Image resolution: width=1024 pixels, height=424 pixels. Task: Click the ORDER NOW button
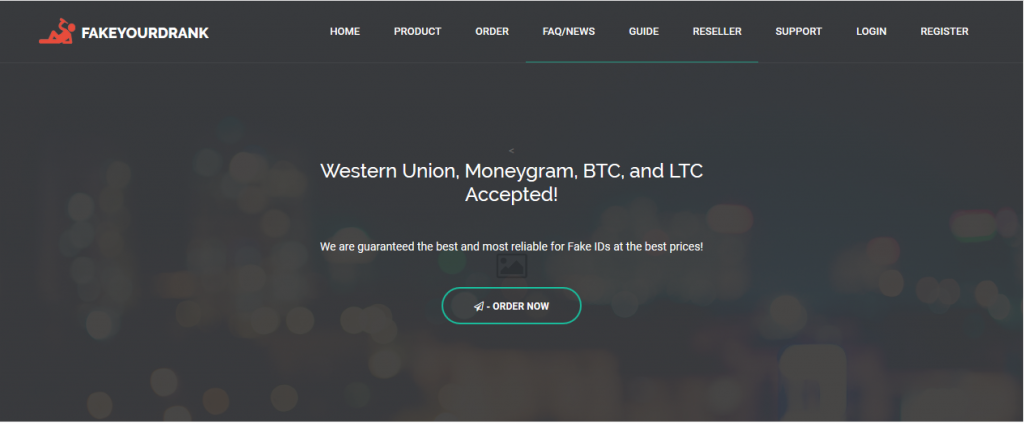pyautogui.click(x=511, y=306)
